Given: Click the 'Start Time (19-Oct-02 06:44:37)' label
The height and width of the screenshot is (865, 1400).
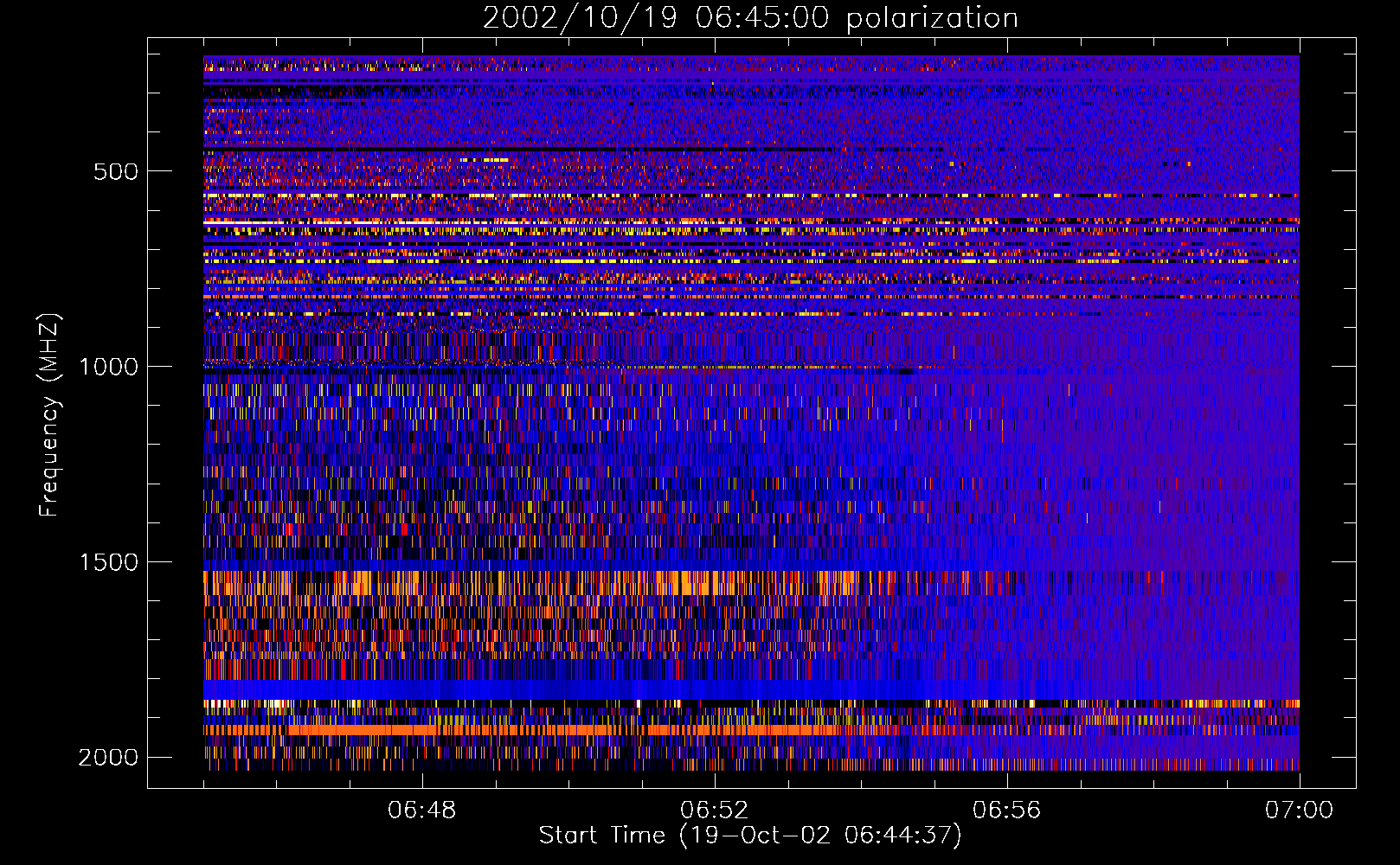Looking at the screenshot, I should pos(750,836).
